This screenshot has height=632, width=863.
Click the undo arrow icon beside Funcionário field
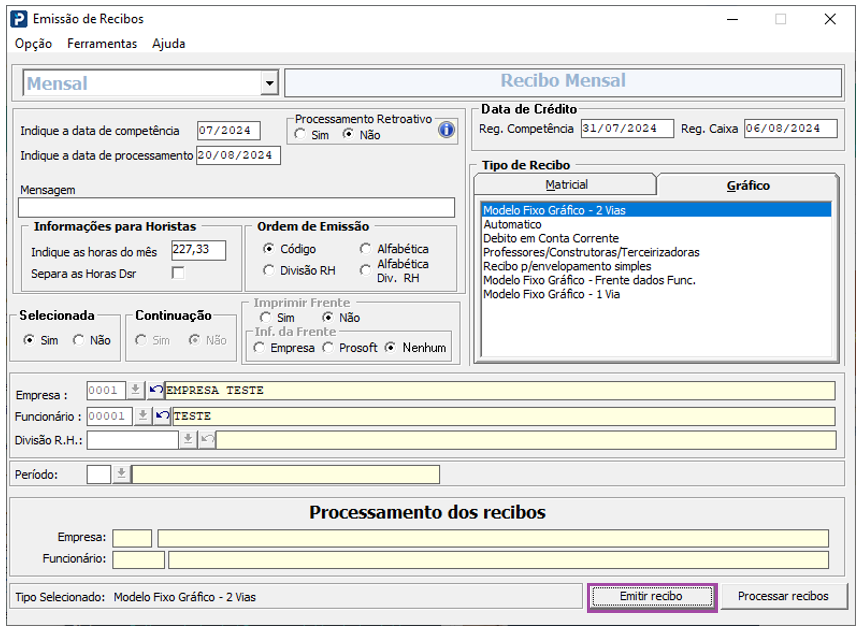pyautogui.click(x=162, y=416)
